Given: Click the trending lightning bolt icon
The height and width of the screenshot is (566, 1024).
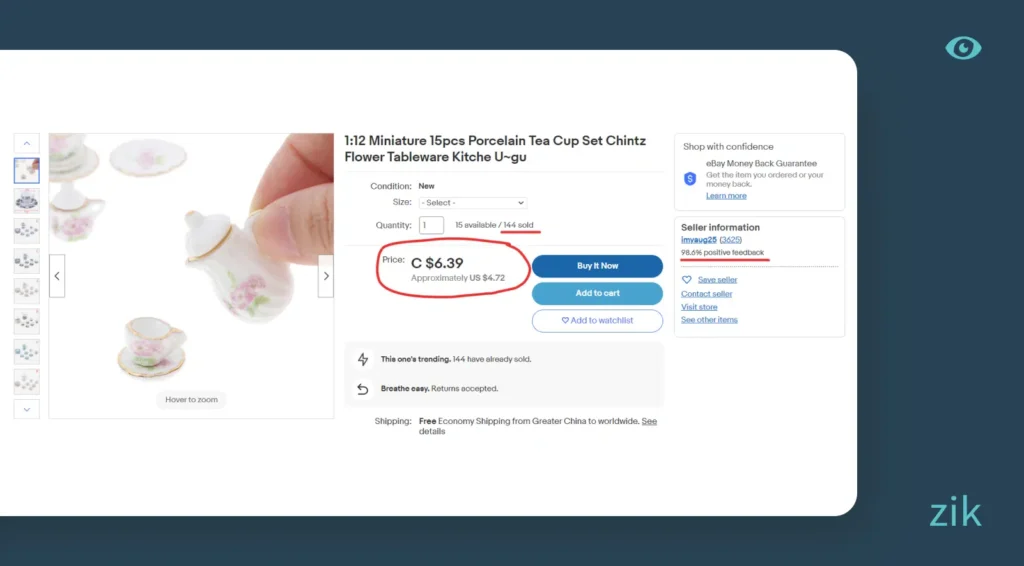Looking at the screenshot, I should pyautogui.click(x=363, y=359).
